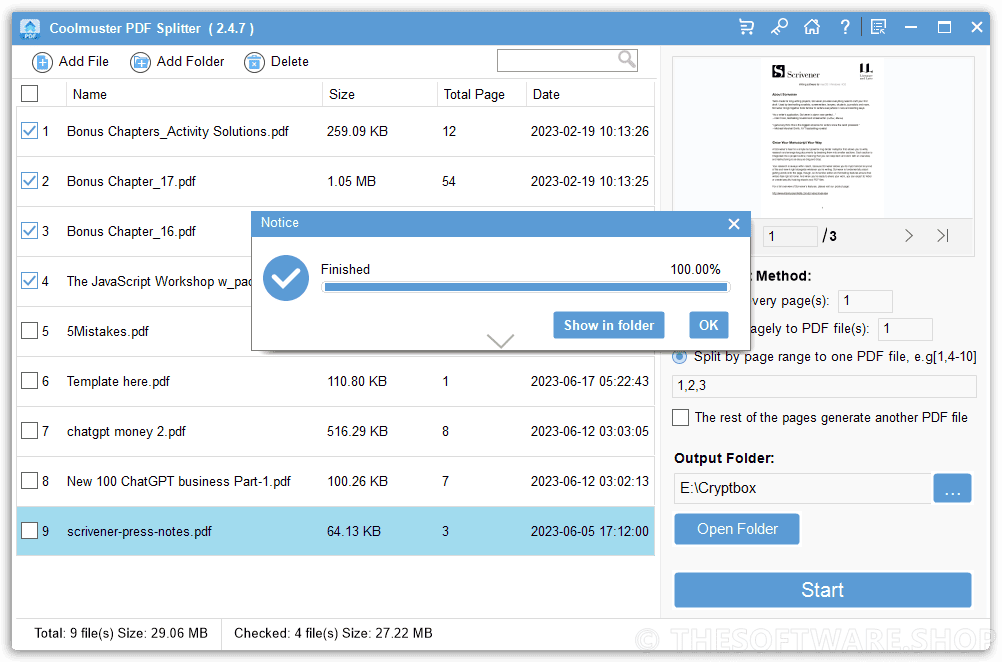Click the Finished checkmark icon
Viewport: 1002px width, 662px height.
(x=286, y=278)
